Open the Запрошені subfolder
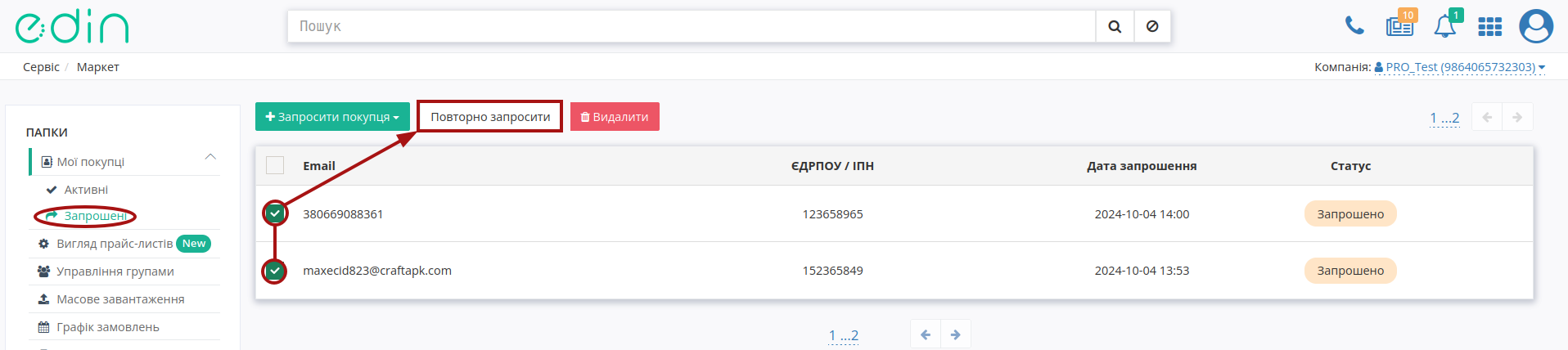1568x350 pixels. tap(95, 216)
